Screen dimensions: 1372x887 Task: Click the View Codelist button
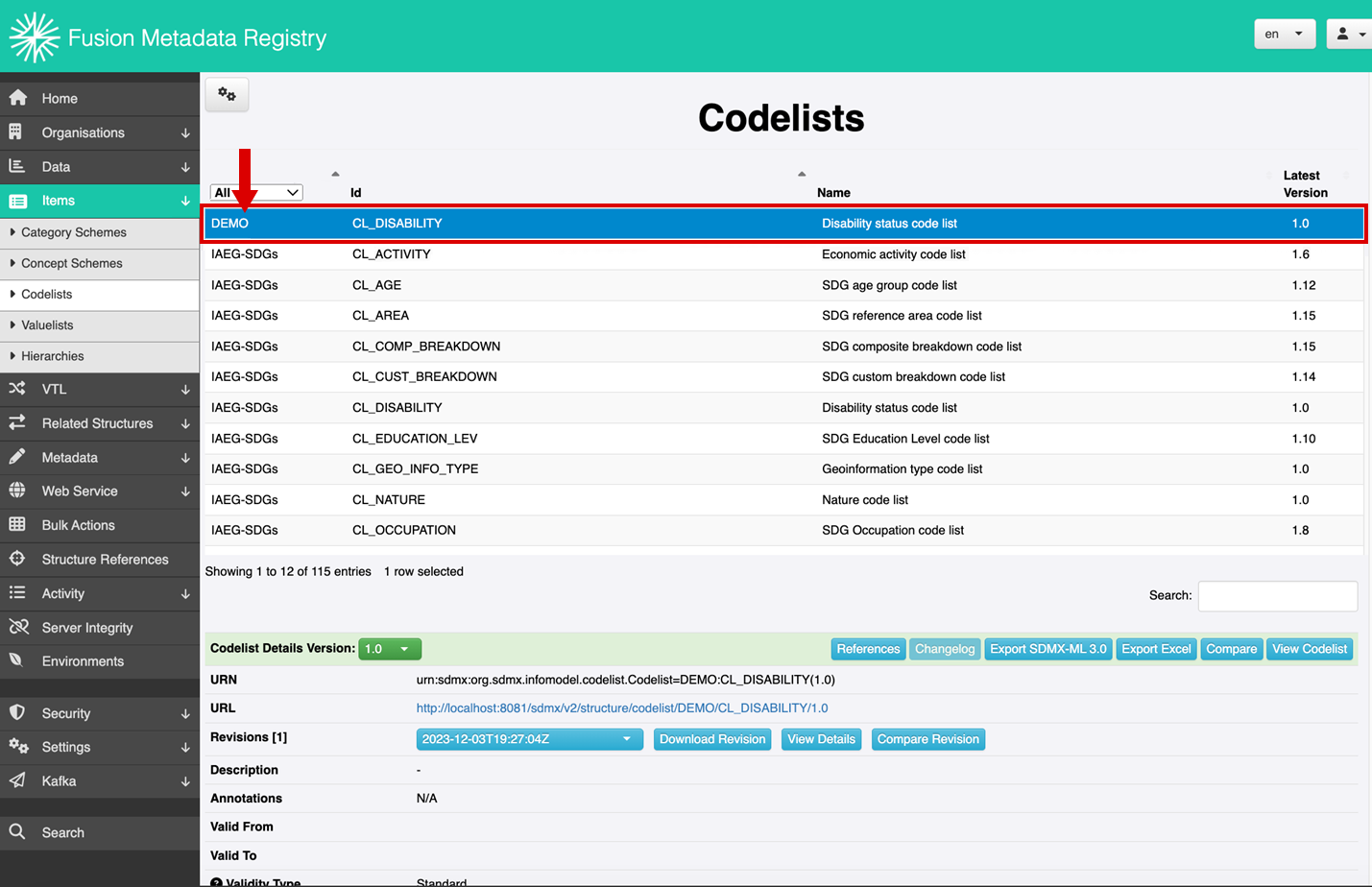click(x=1309, y=649)
